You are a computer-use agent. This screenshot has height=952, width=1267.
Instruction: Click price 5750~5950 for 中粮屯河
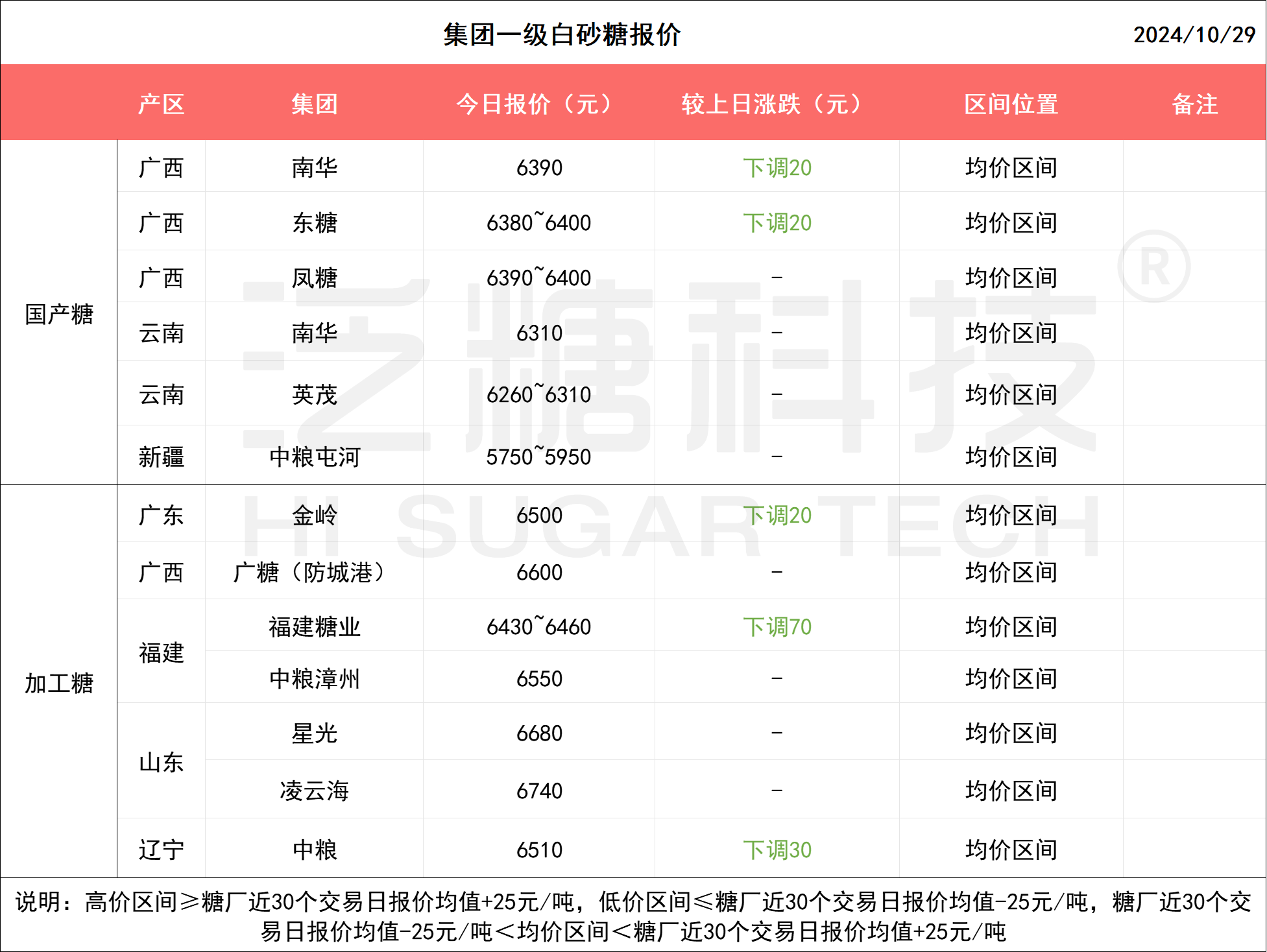point(539,457)
